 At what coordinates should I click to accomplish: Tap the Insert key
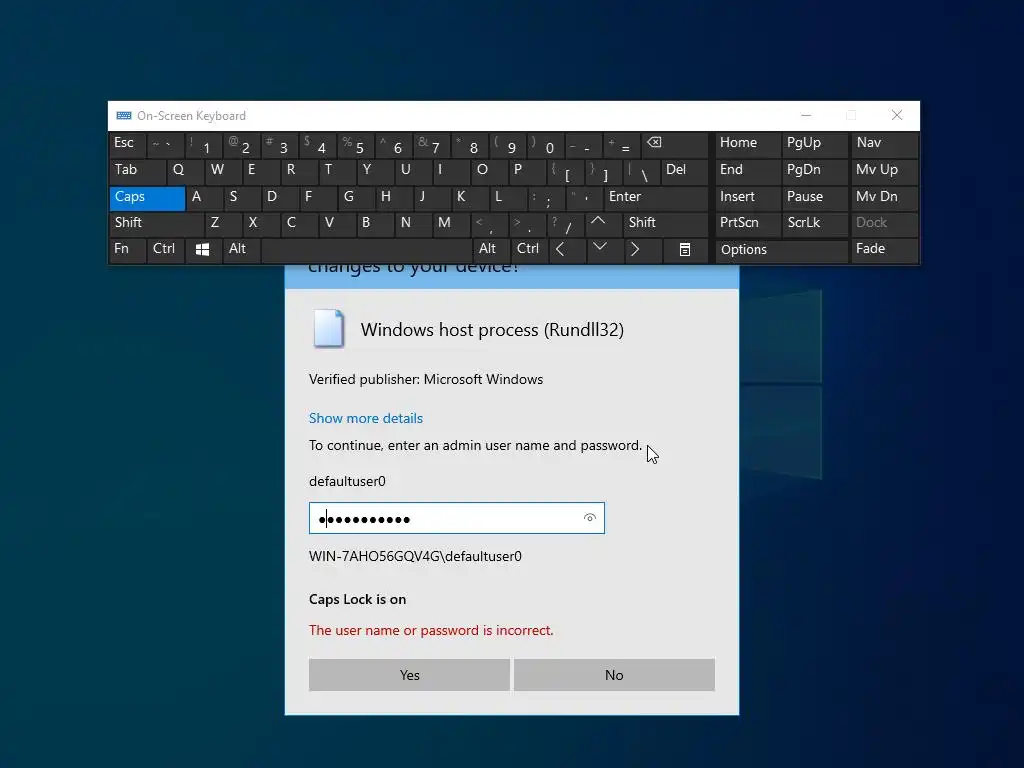coord(747,198)
